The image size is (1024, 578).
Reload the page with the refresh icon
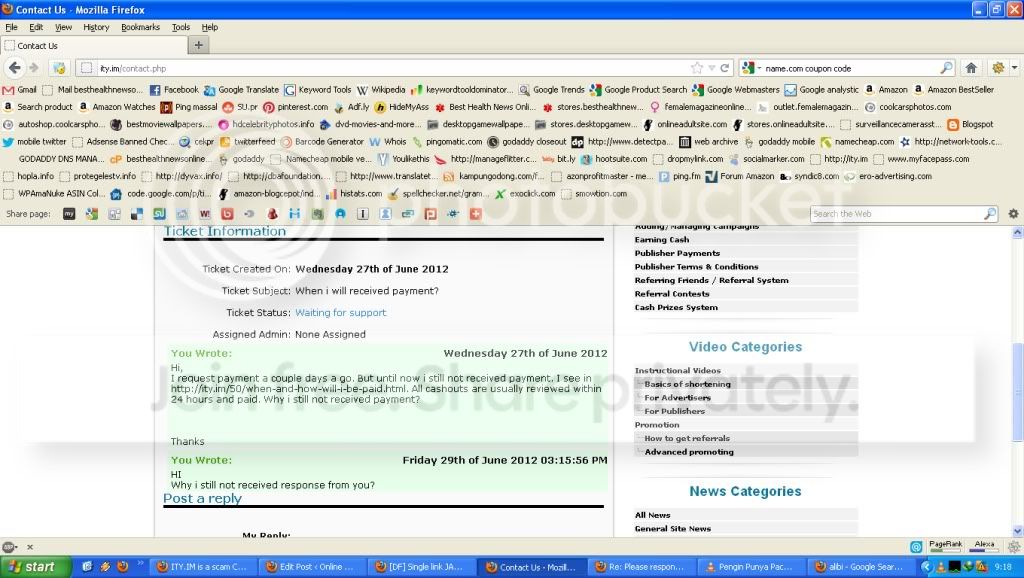tap(724, 68)
